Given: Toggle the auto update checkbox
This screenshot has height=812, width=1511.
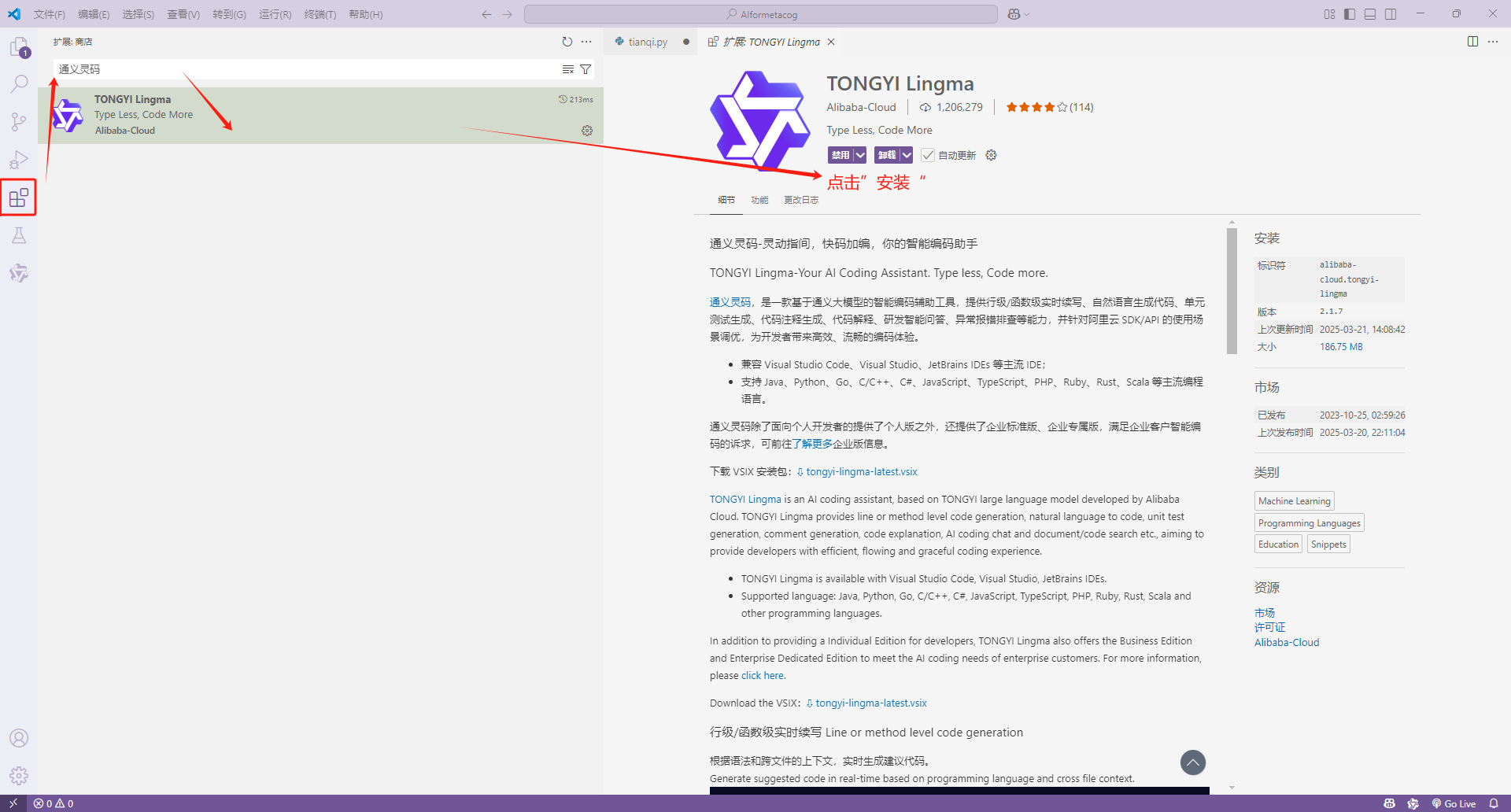Looking at the screenshot, I should point(928,155).
